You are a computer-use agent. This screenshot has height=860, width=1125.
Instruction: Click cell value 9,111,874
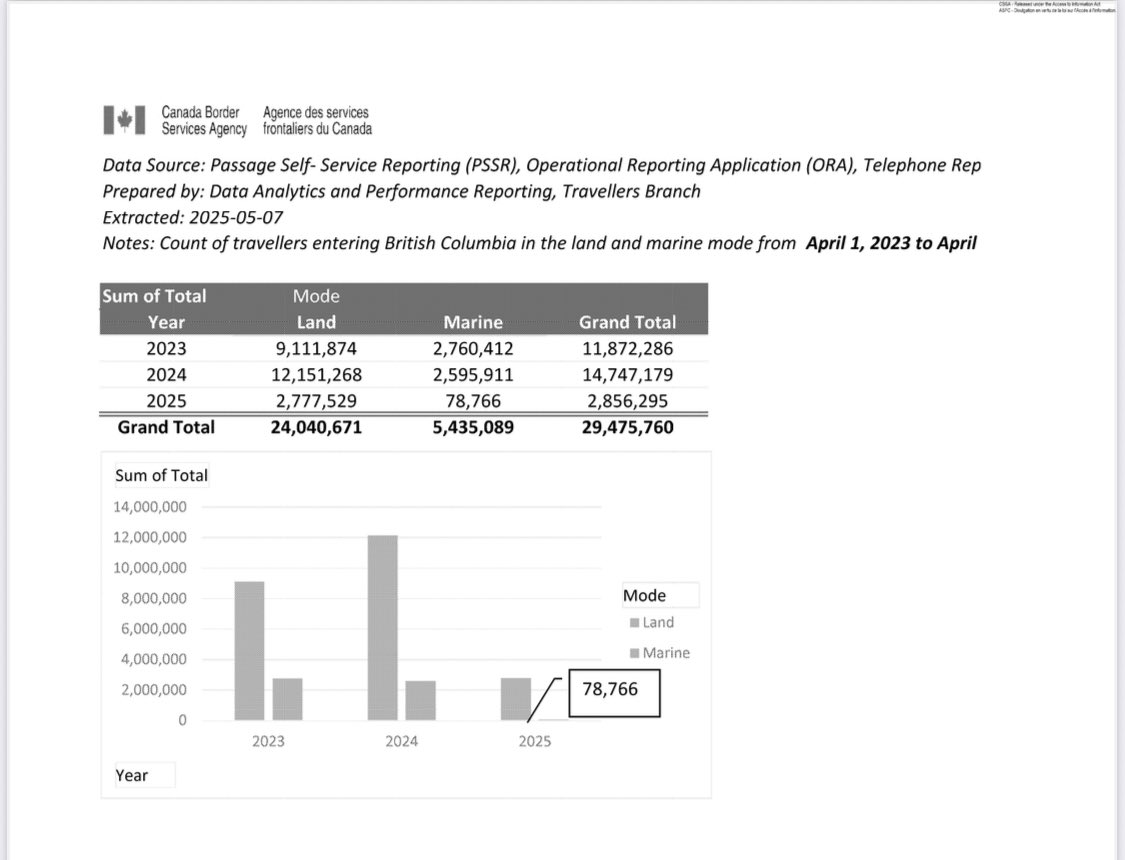tap(316, 349)
